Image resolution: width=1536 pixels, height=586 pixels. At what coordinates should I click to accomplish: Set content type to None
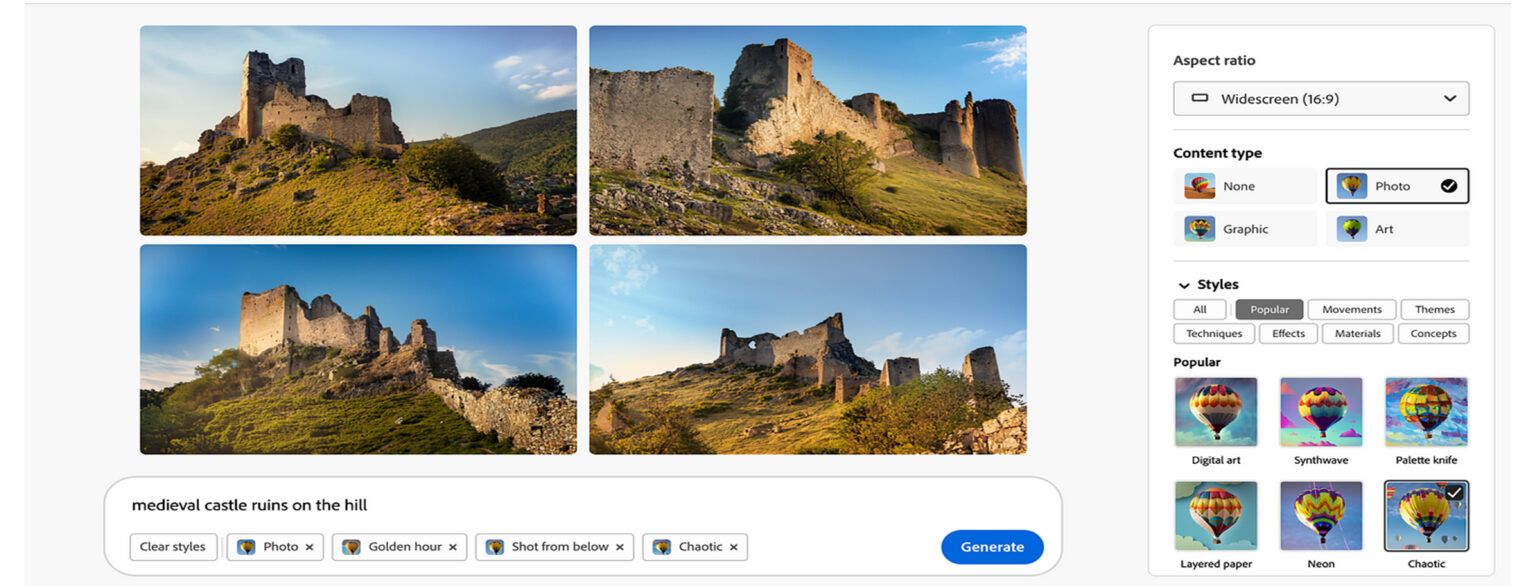(x=1244, y=186)
